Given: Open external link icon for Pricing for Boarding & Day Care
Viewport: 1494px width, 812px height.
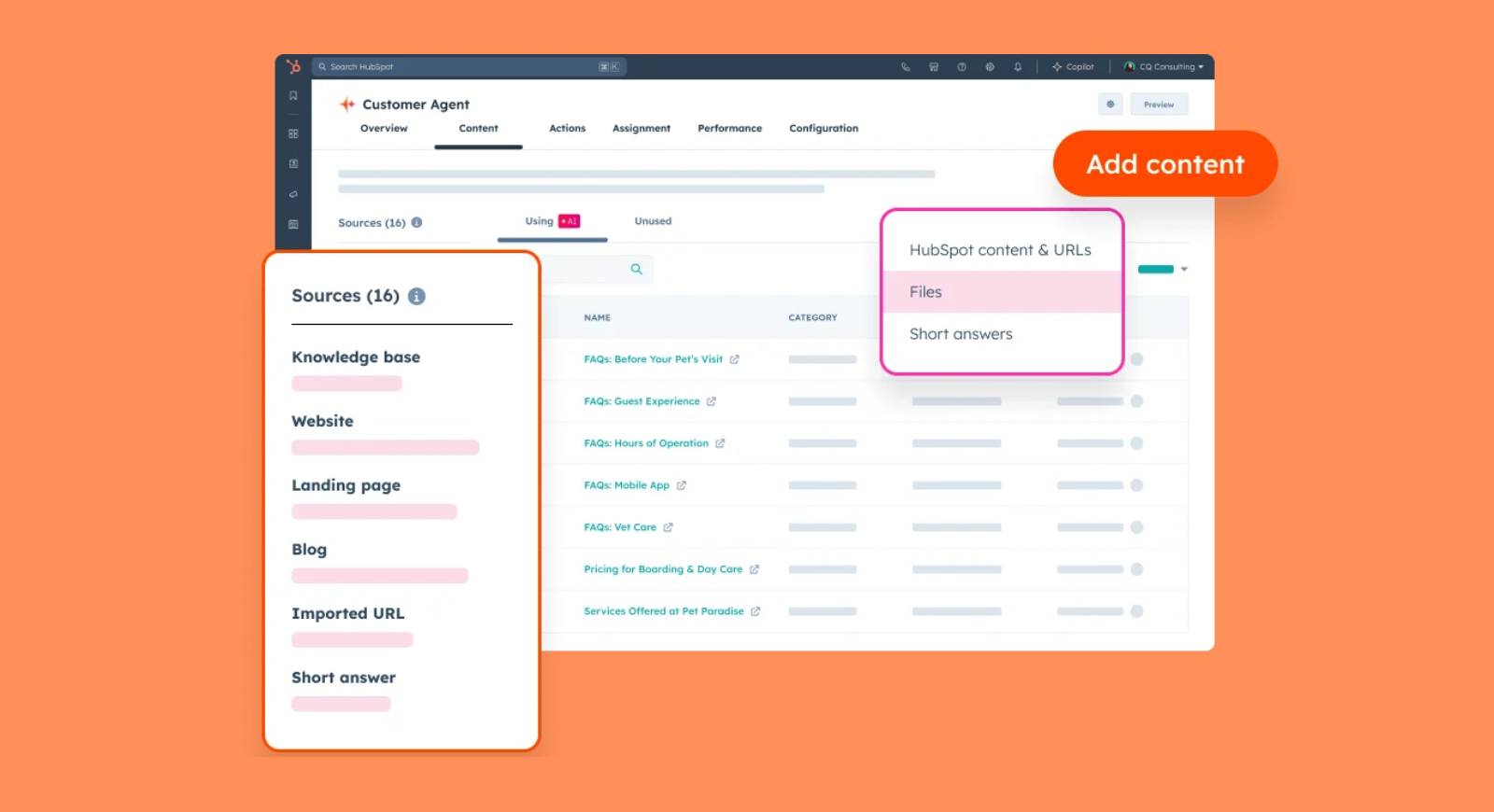Looking at the screenshot, I should pyautogui.click(x=754, y=569).
